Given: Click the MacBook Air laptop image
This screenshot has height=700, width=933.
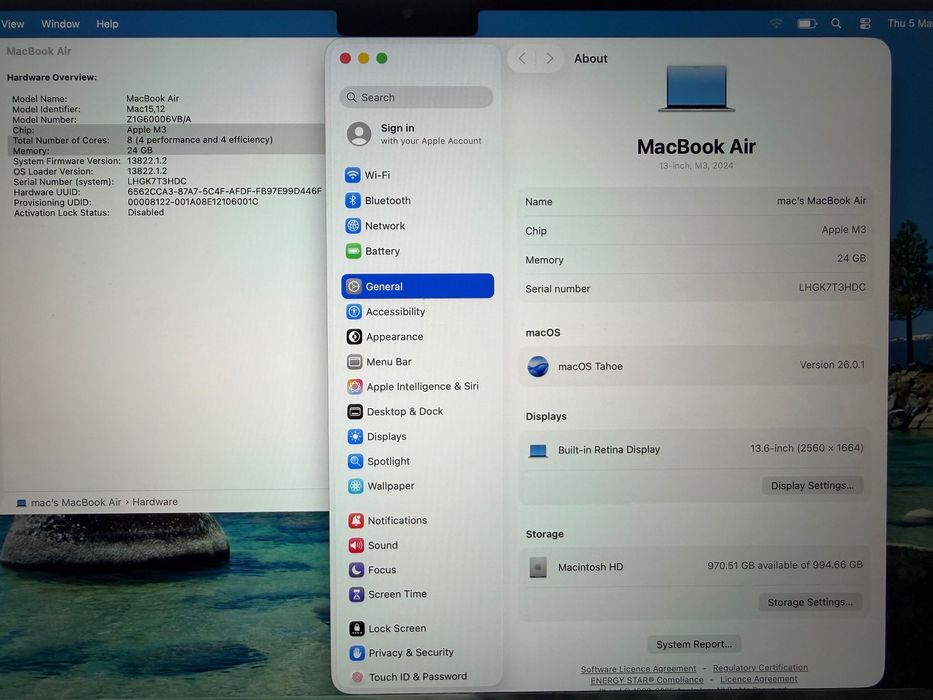Looking at the screenshot, I should click(696, 88).
